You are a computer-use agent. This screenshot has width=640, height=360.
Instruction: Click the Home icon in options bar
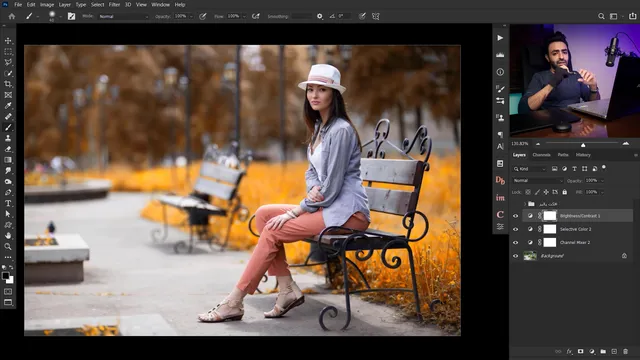[12, 16]
